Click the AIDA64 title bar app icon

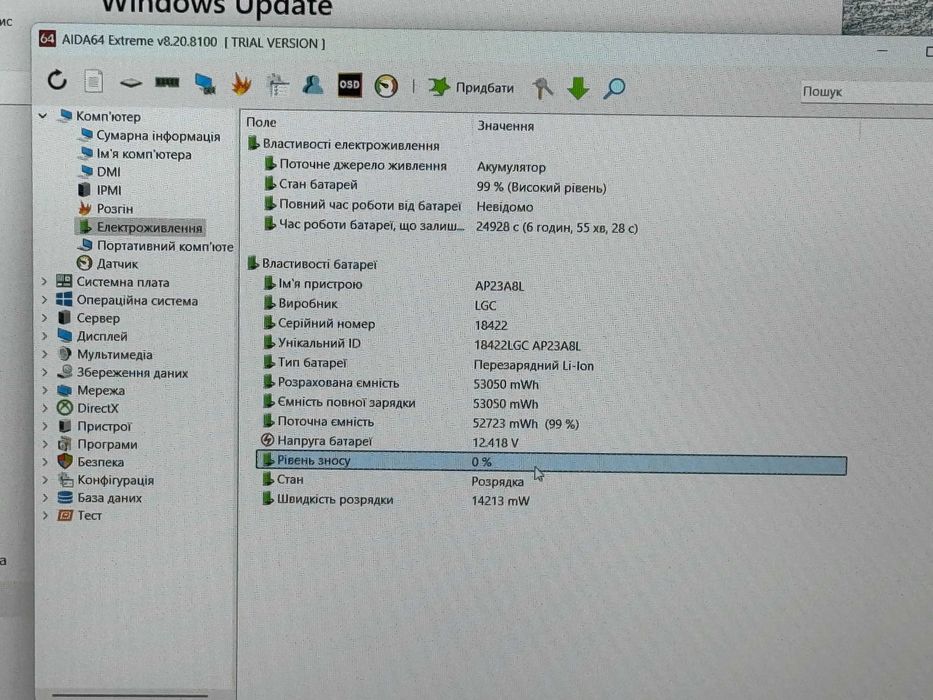[47, 39]
